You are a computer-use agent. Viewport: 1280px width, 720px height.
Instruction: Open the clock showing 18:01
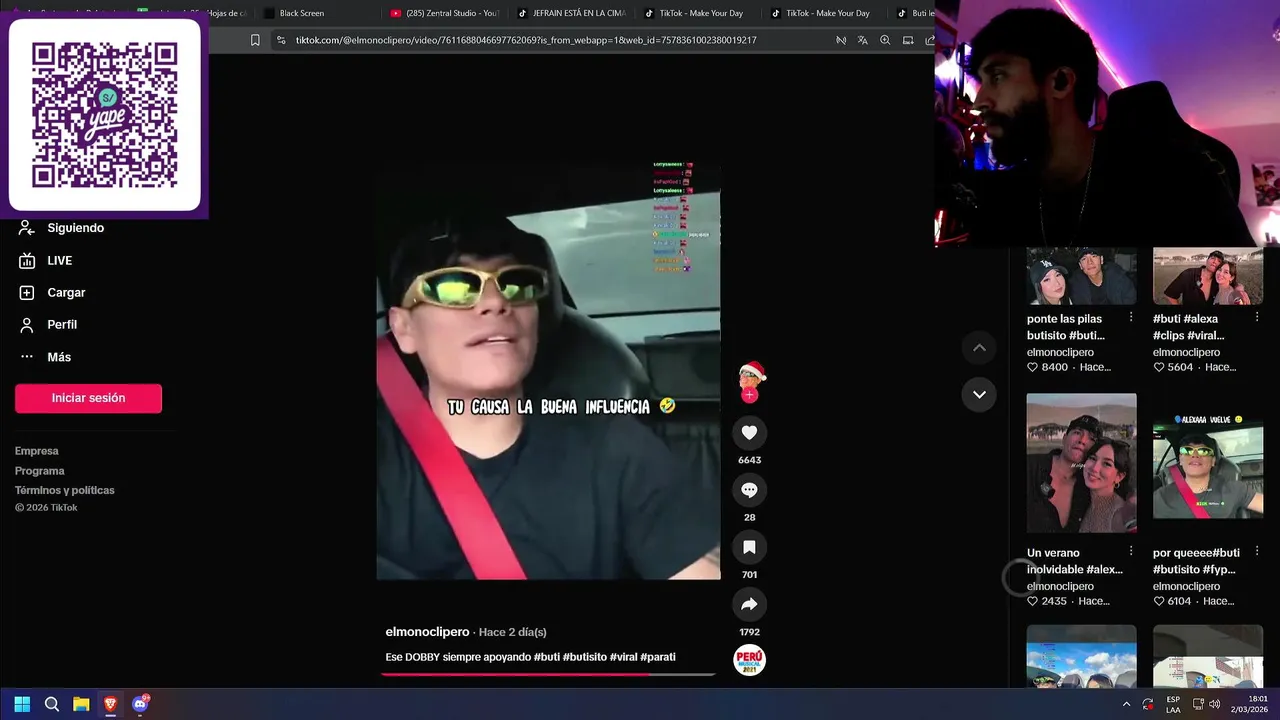1250,704
